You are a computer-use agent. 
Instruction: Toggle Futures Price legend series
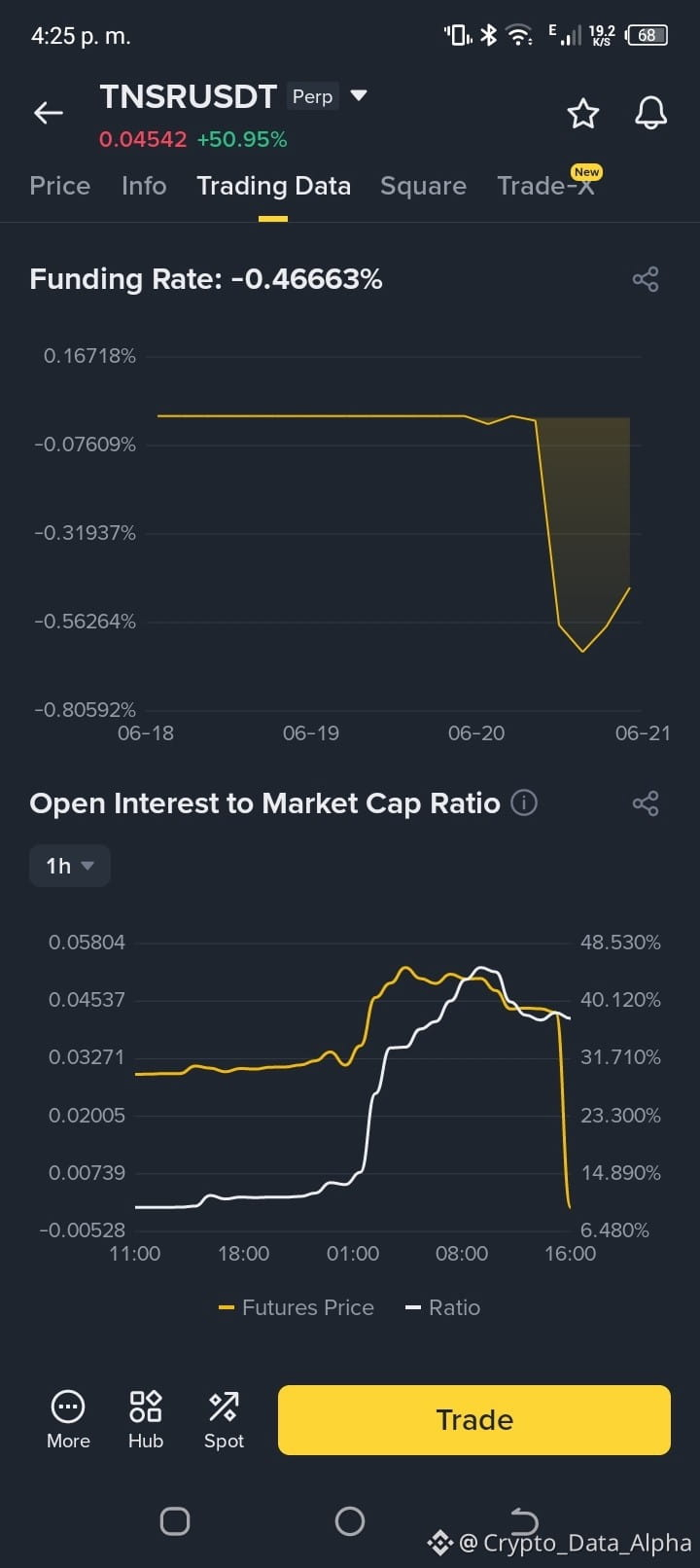297,1307
